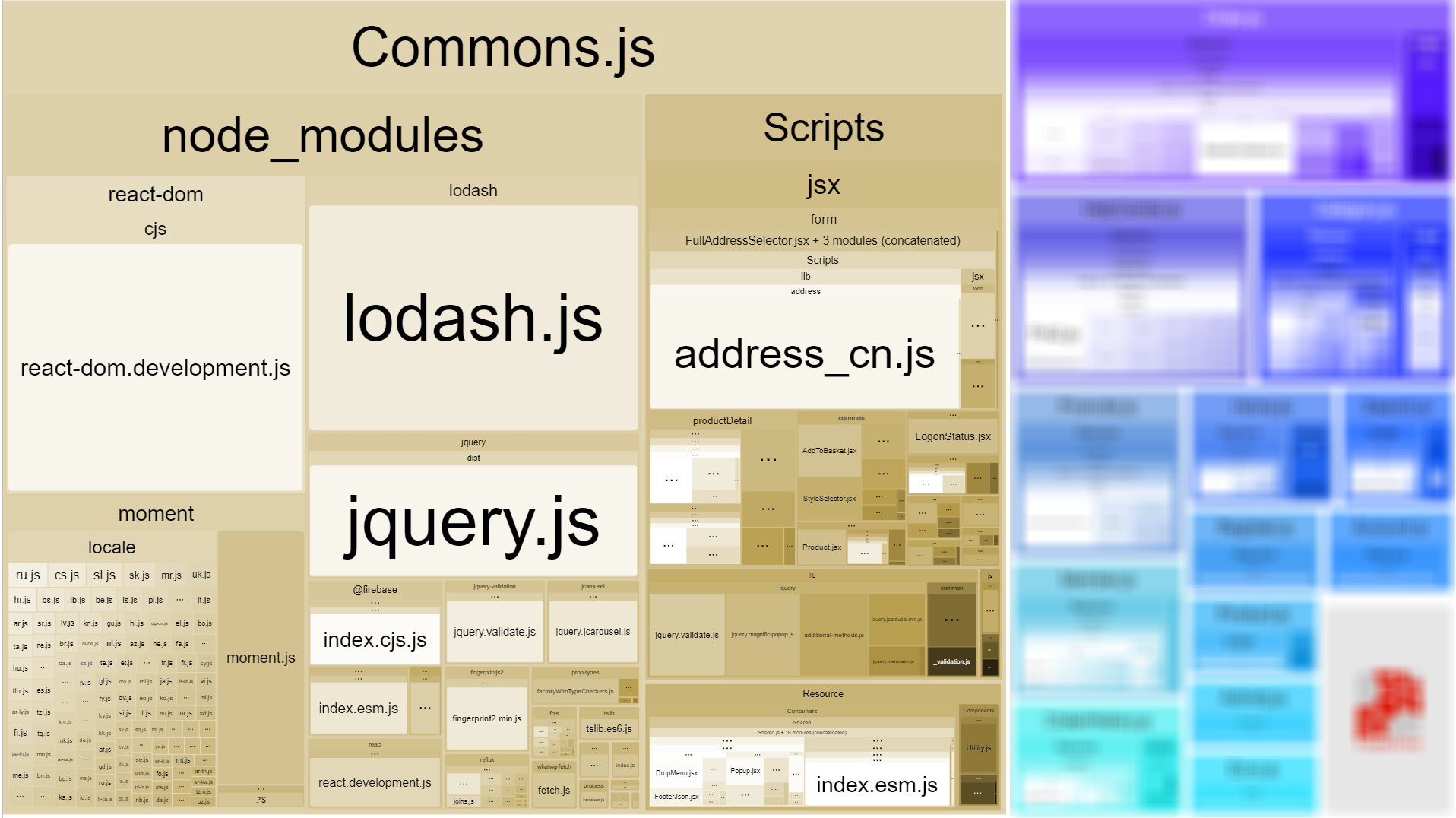Viewport: 1456px width, 818px height.
Task: Select the productDetail folder label
Action: [x=722, y=421]
